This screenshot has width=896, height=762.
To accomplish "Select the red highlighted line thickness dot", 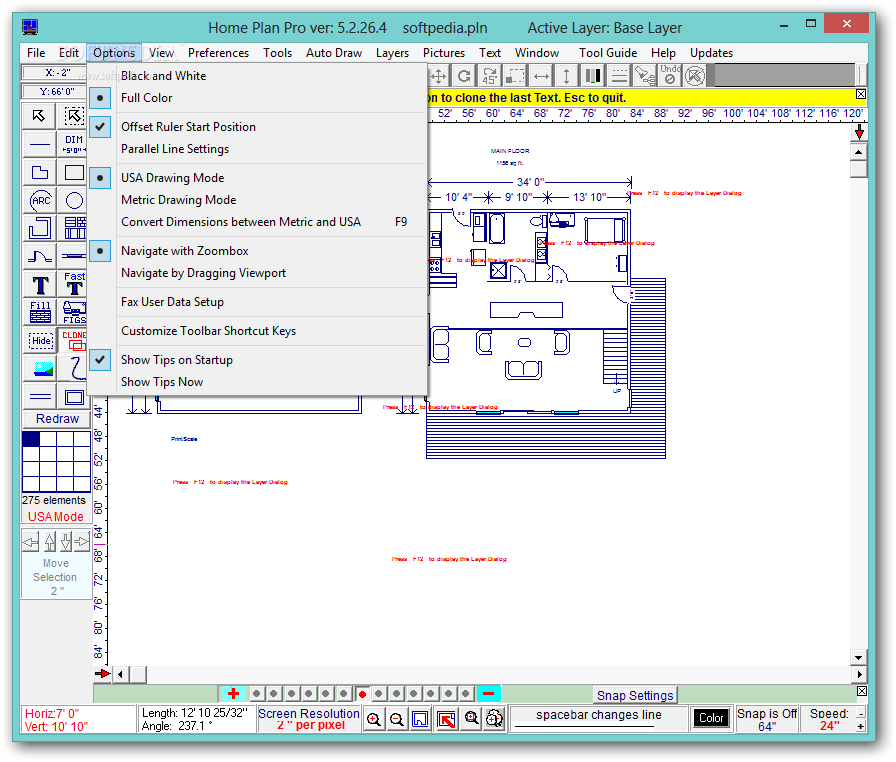I will tap(362, 694).
